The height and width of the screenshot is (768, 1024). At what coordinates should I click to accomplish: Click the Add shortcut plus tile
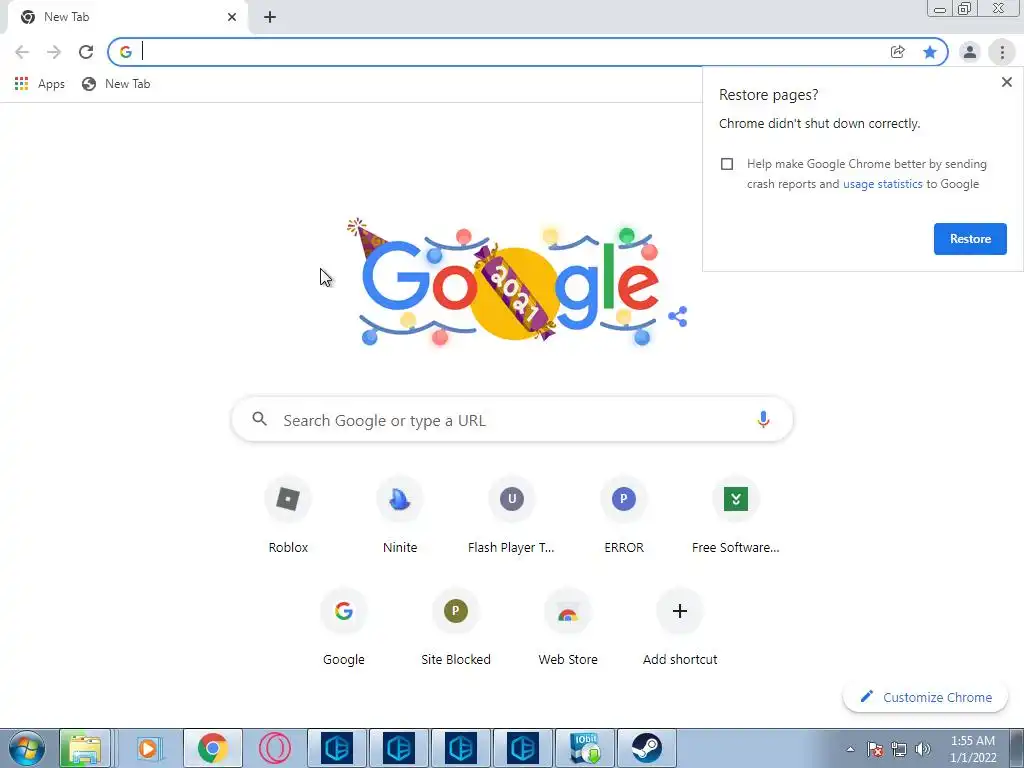tap(680, 628)
